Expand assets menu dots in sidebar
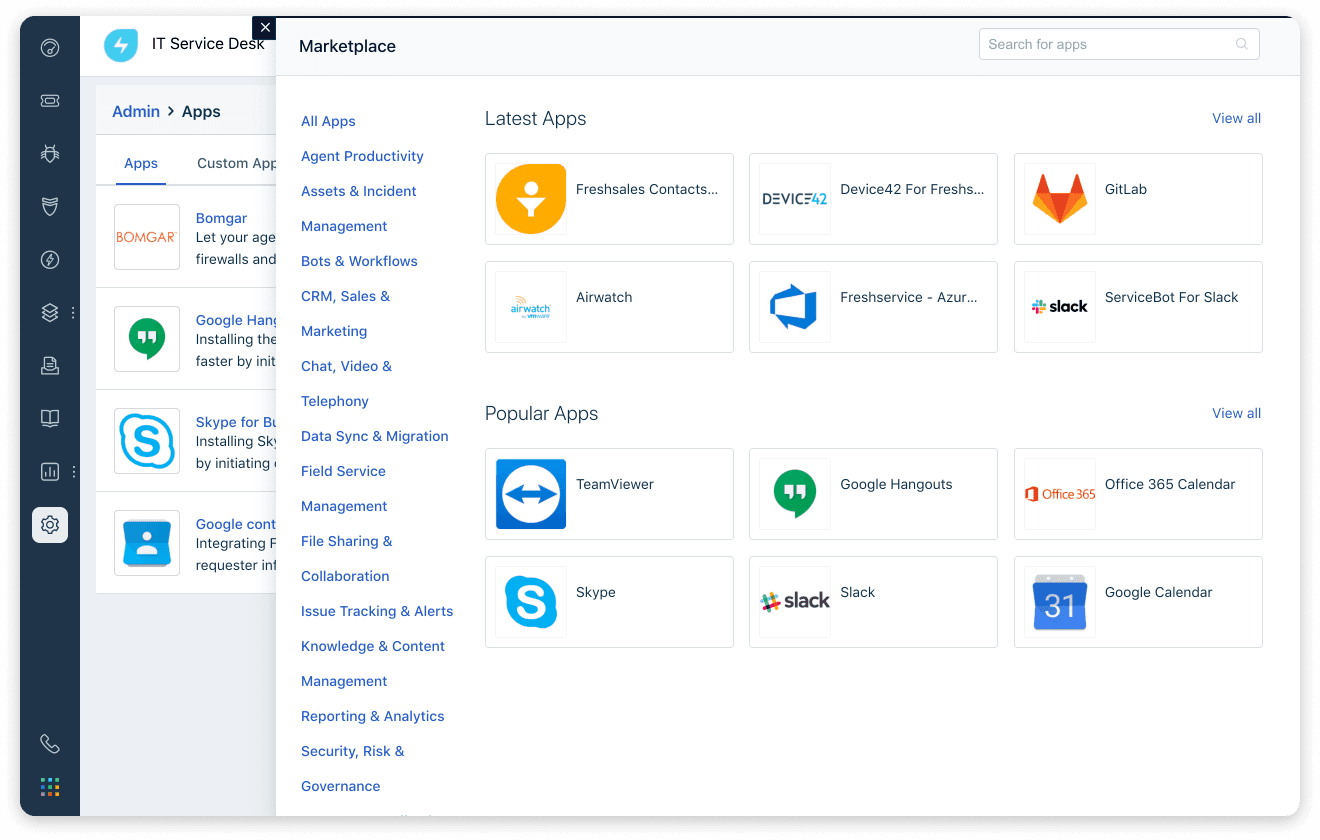 click(73, 313)
